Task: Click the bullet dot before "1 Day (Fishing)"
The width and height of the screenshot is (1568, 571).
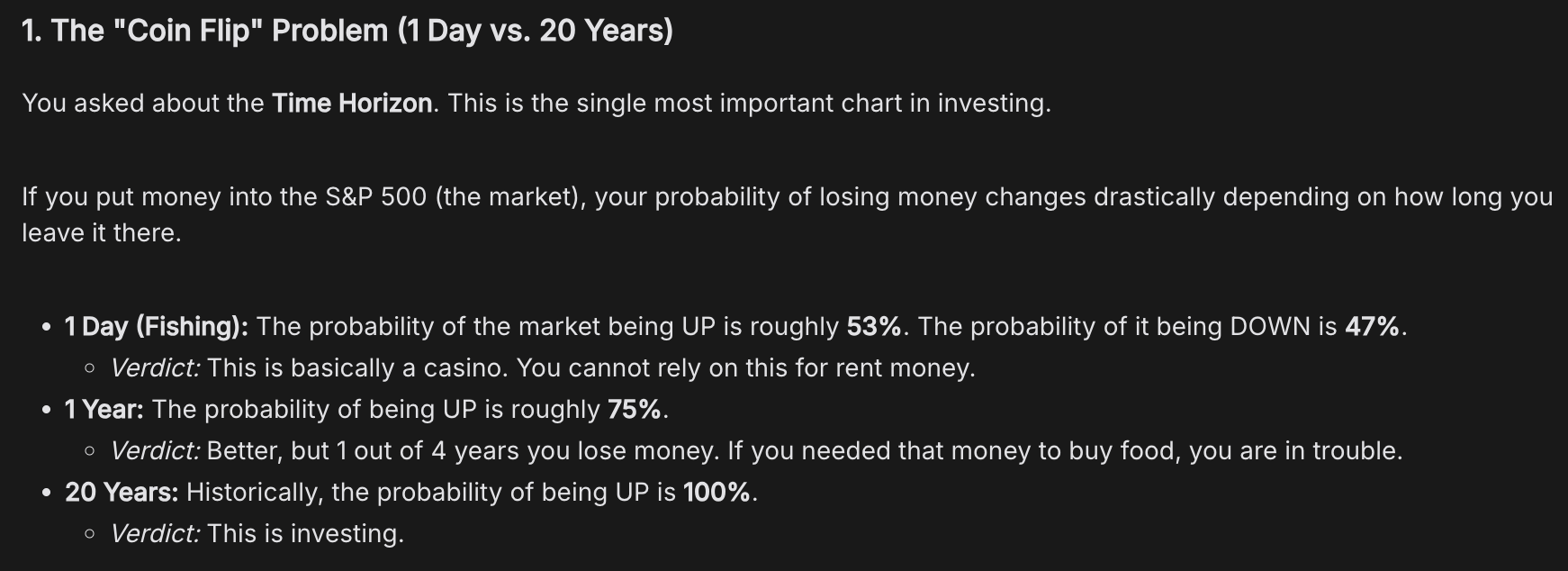Action: [46, 327]
